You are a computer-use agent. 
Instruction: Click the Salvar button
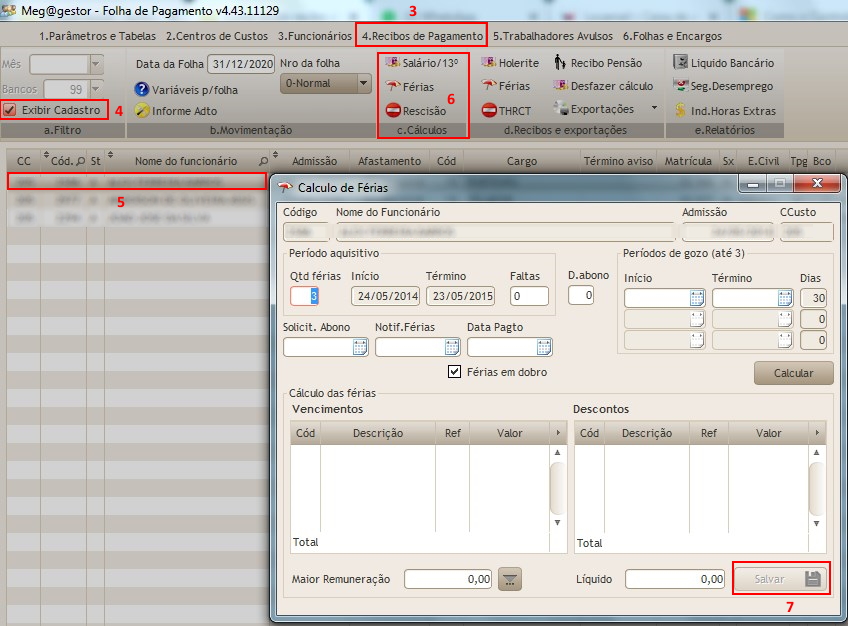point(780,579)
